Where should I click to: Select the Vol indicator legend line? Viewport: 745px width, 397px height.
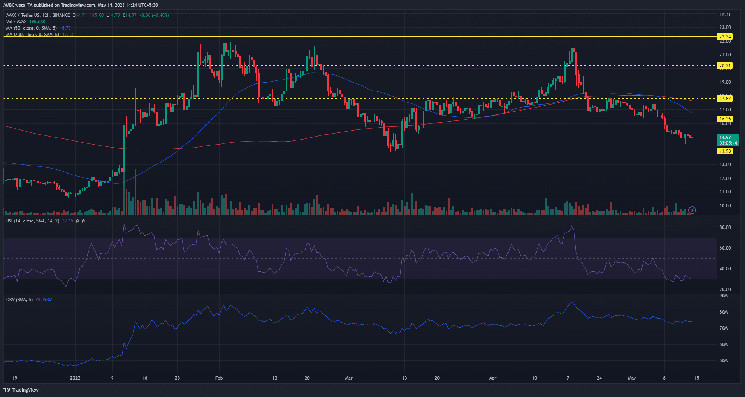coord(25,22)
